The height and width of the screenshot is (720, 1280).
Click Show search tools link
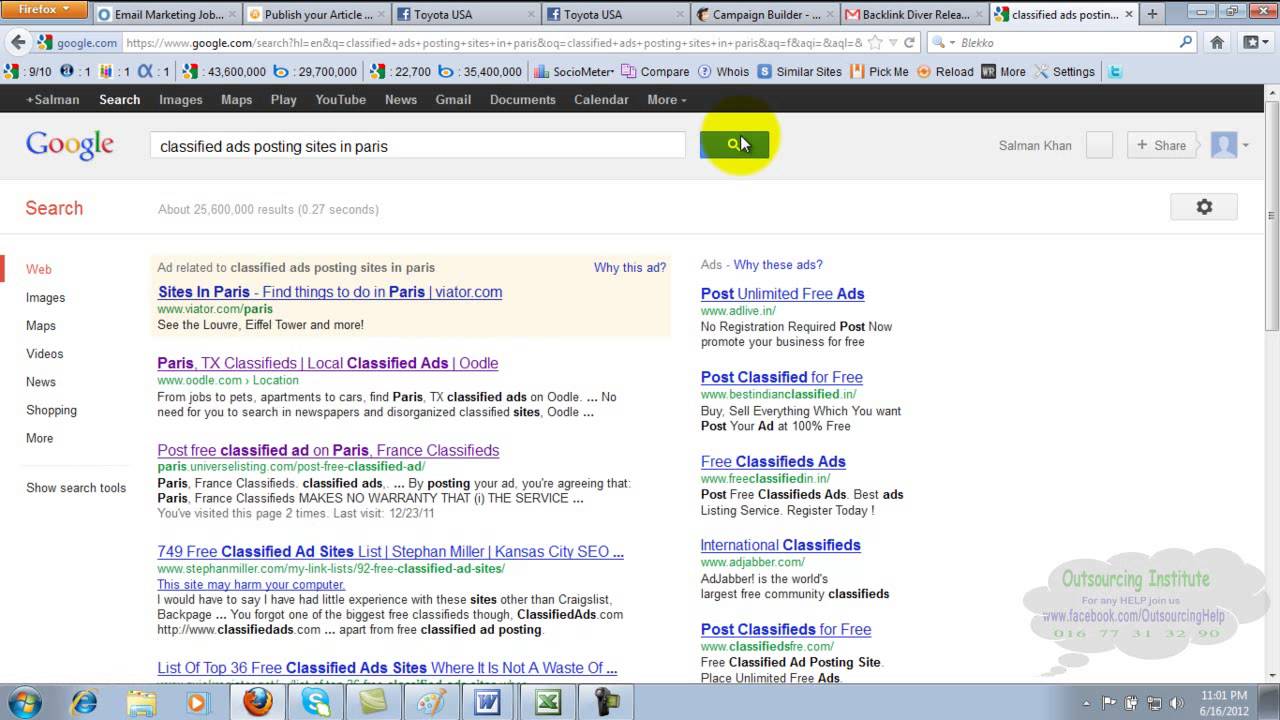click(76, 488)
